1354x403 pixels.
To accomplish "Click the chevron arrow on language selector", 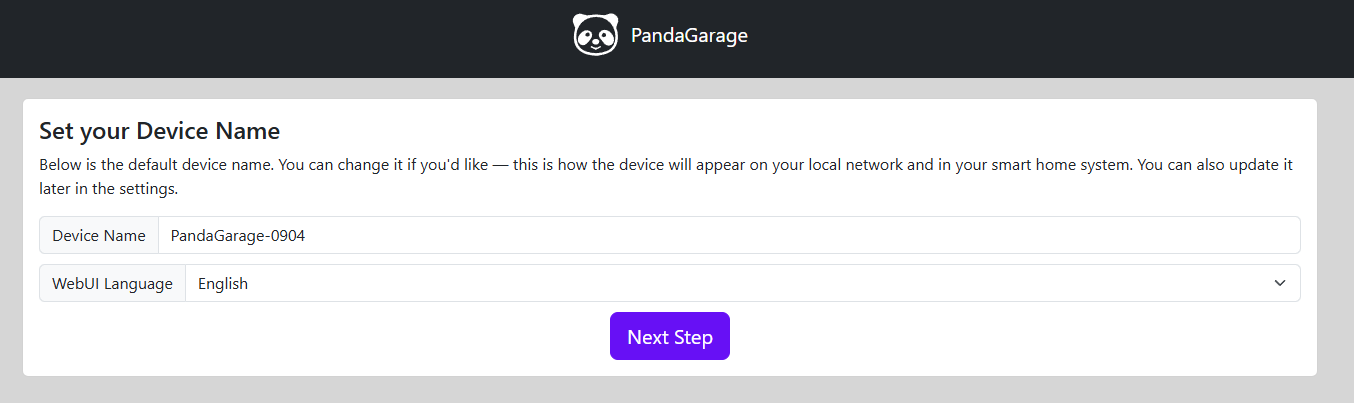I will tap(1280, 283).
